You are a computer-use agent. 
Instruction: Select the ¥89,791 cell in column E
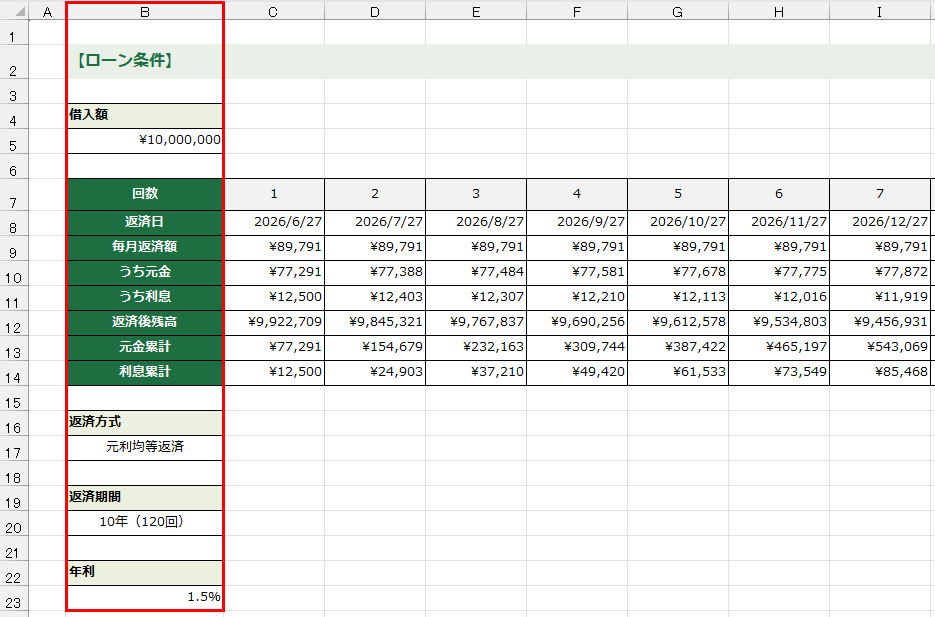(476, 247)
